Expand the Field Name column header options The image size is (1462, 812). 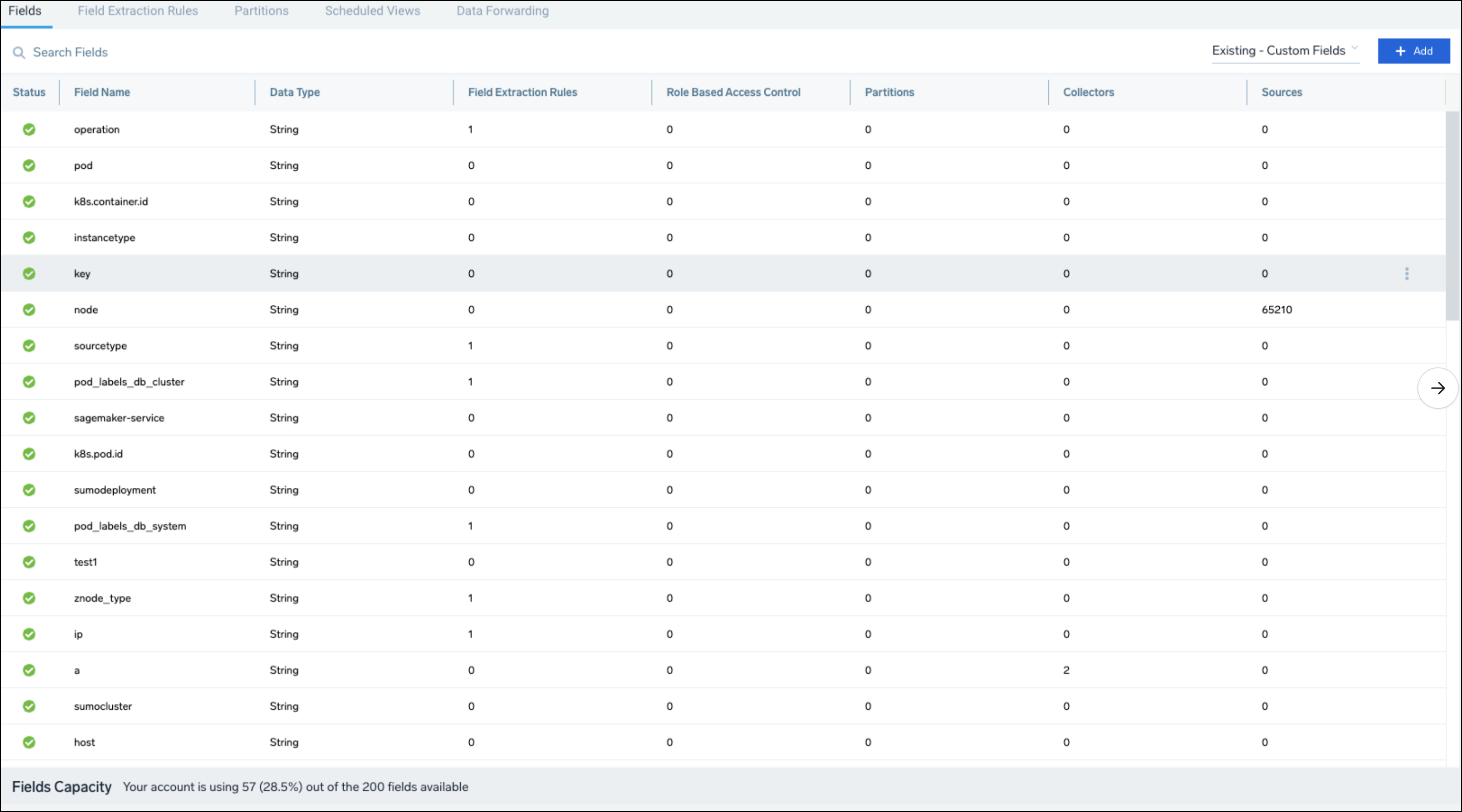102,92
